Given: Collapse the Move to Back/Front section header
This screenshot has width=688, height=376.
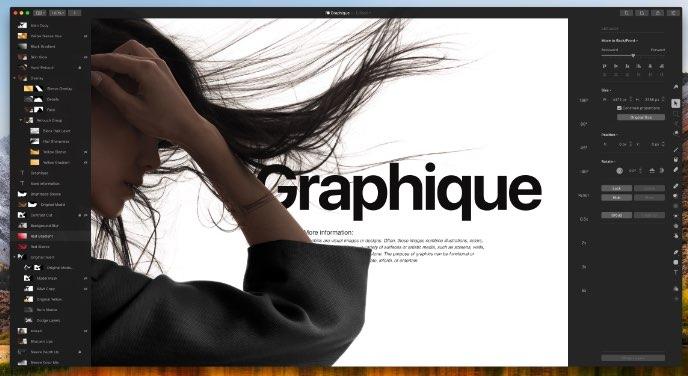Looking at the screenshot, I should 620,40.
